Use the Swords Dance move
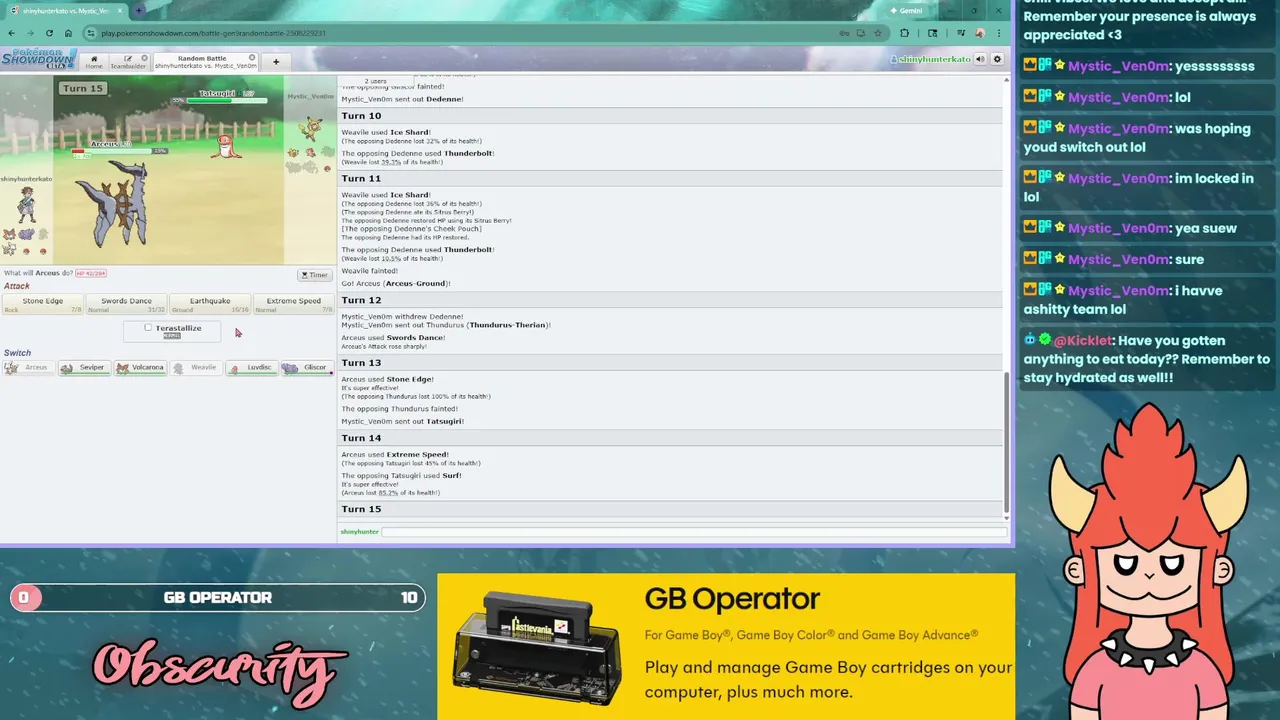 126,304
